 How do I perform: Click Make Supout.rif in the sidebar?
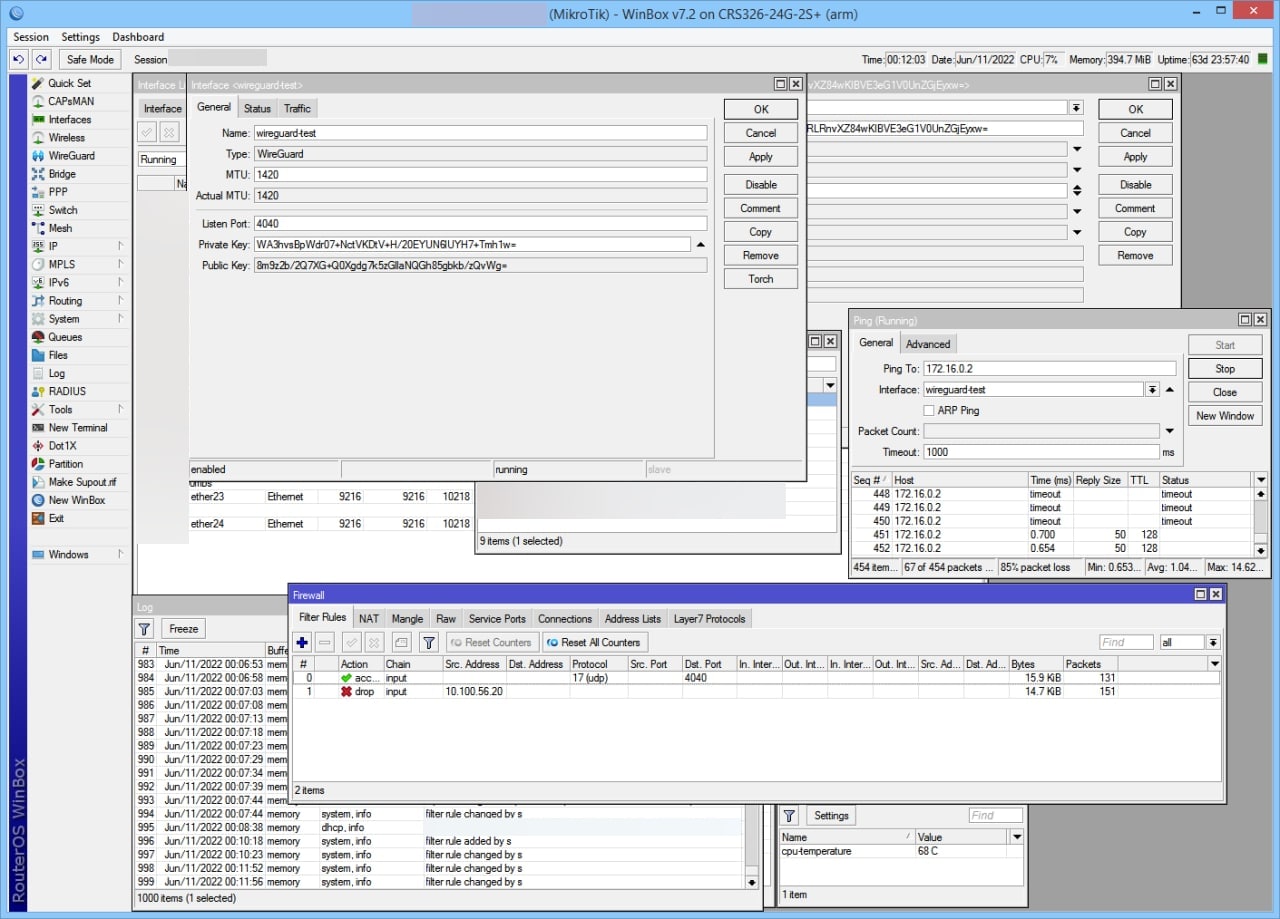82,482
